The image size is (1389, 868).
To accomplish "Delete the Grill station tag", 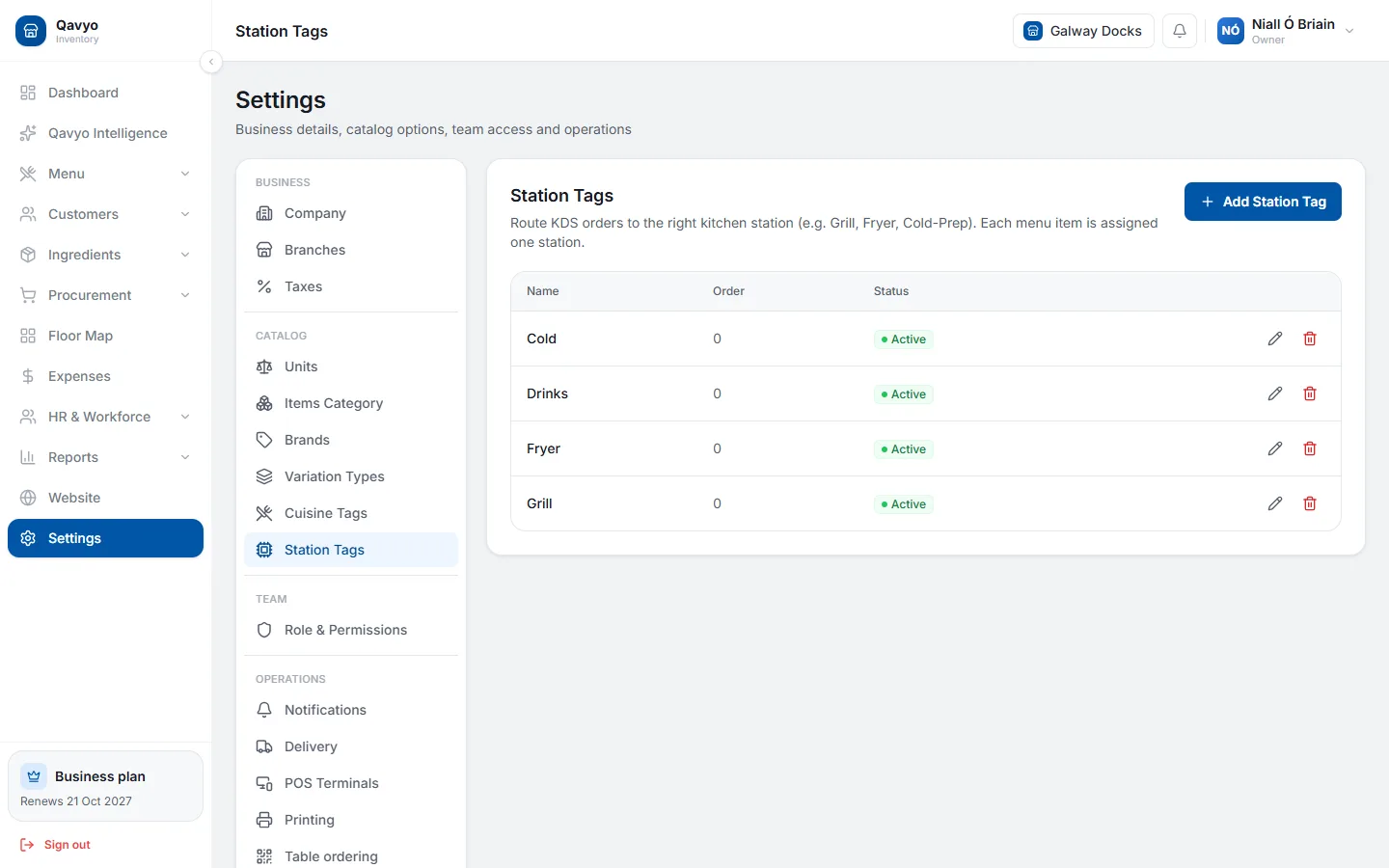I will click(x=1310, y=503).
